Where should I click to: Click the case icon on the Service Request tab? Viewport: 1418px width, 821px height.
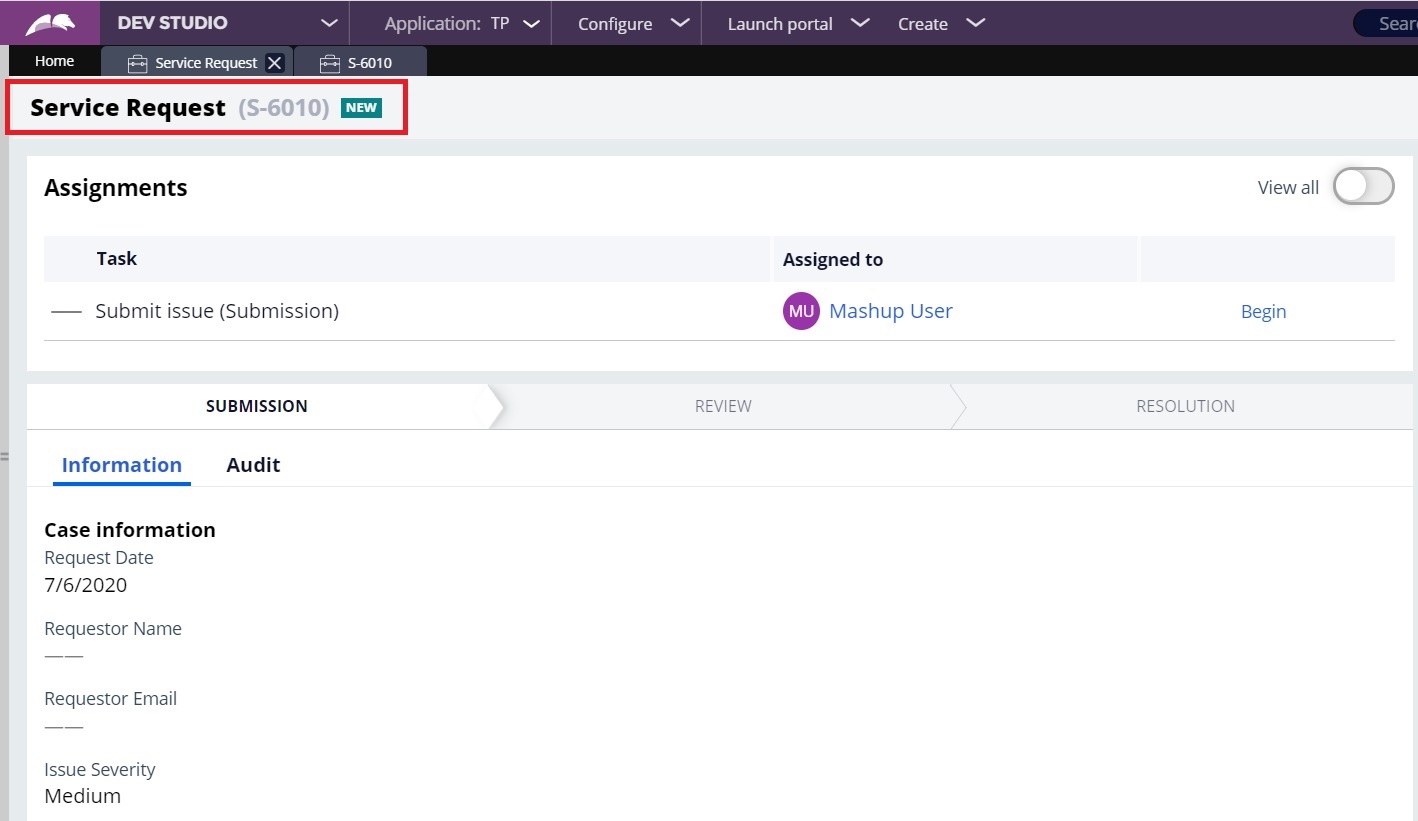[x=136, y=62]
